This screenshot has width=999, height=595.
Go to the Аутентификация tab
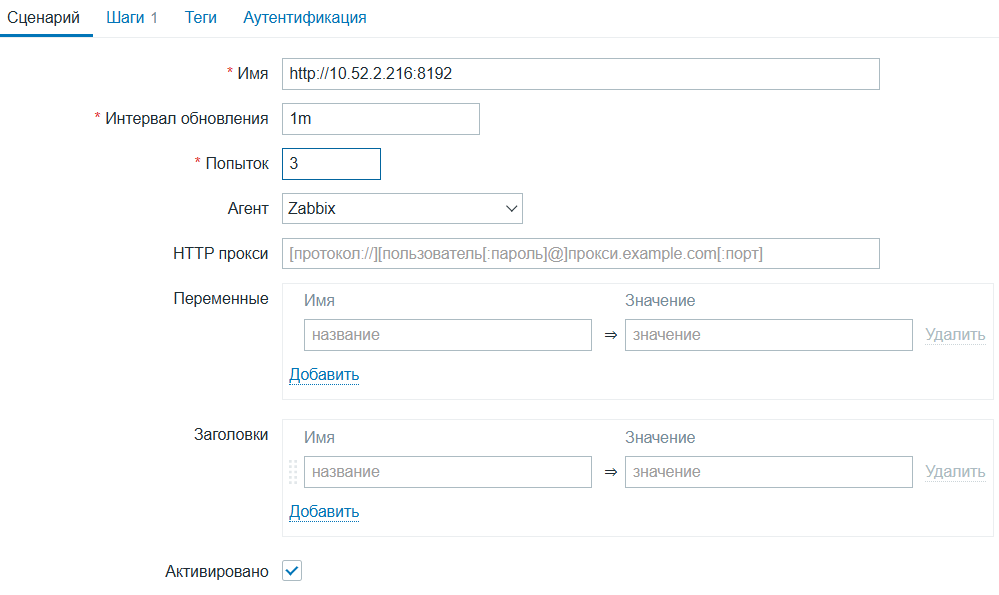(304, 18)
